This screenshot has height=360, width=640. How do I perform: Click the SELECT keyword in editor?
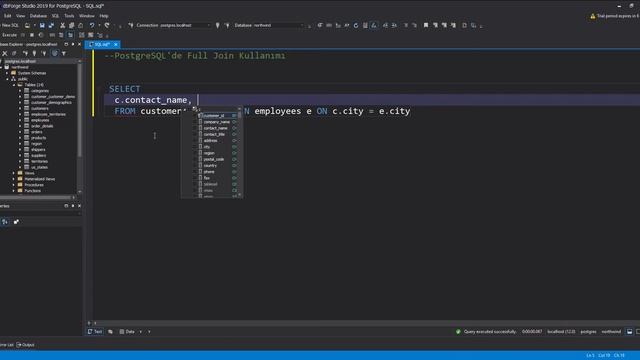coord(124,89)
